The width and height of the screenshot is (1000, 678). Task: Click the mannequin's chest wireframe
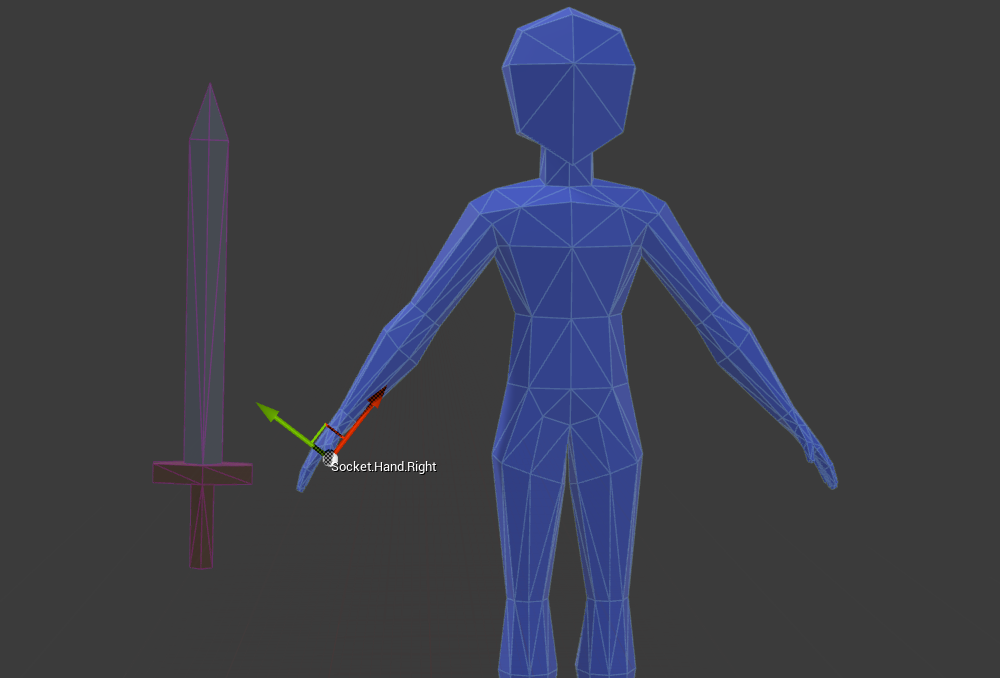tap(570, 250)
